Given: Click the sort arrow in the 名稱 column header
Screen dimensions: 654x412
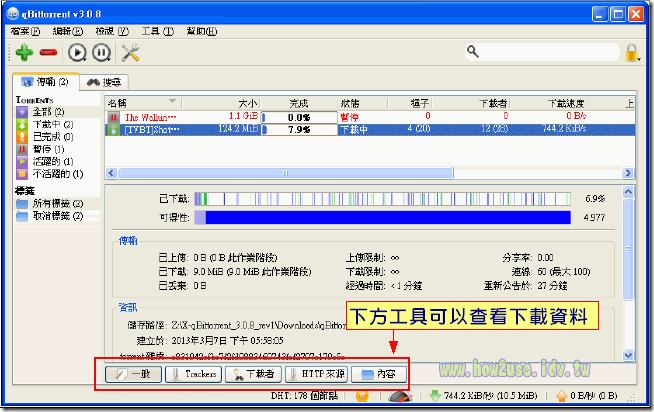Looking at the screenshot, I should 172,102.
